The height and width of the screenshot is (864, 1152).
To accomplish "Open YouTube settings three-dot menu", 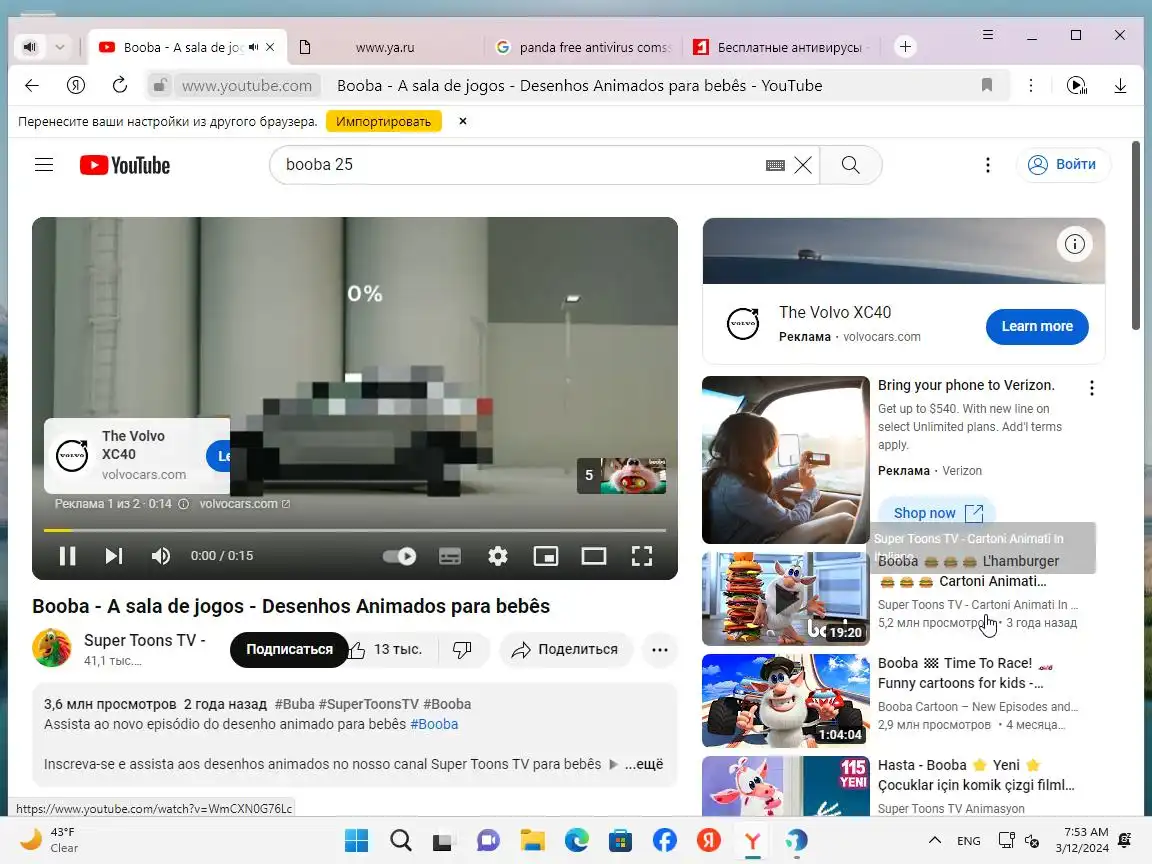I will pos(987,165).
